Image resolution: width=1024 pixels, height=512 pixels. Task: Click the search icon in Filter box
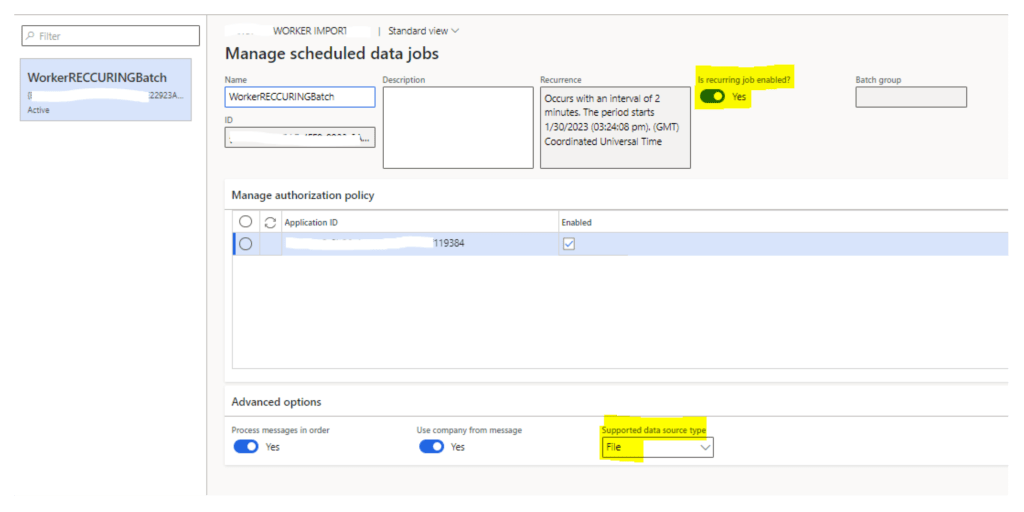31,36
